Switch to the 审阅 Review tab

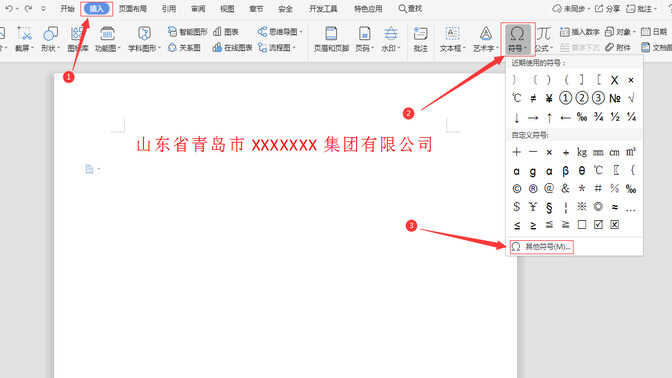pos(198,9)
